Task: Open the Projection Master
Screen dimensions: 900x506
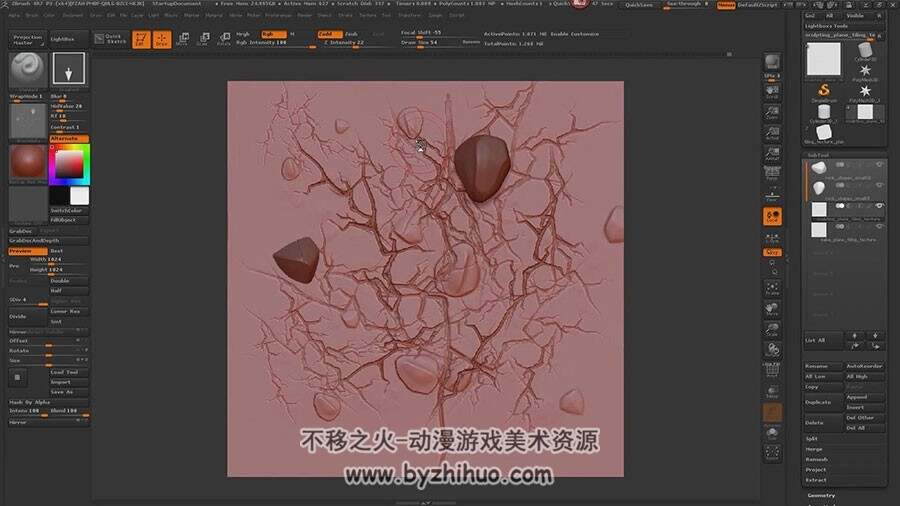Action: (27, 40)
